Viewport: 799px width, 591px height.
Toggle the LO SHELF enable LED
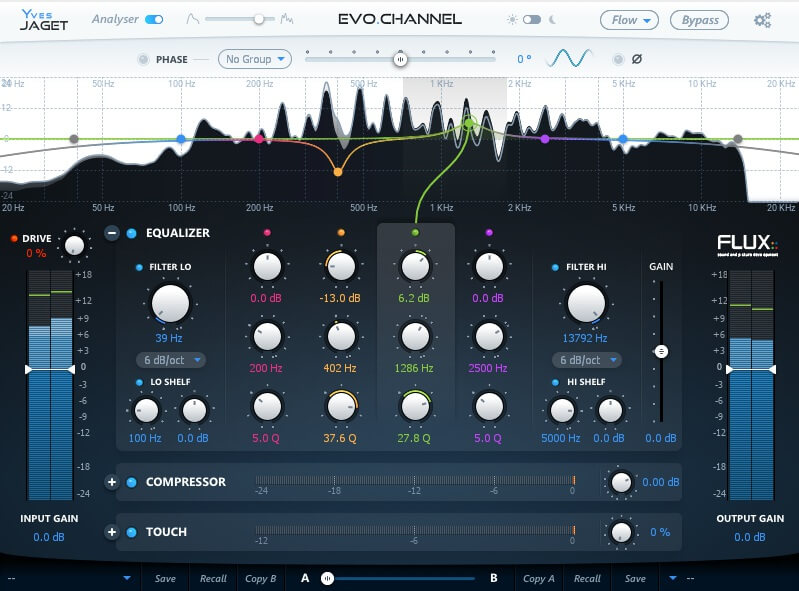(139, 382)
